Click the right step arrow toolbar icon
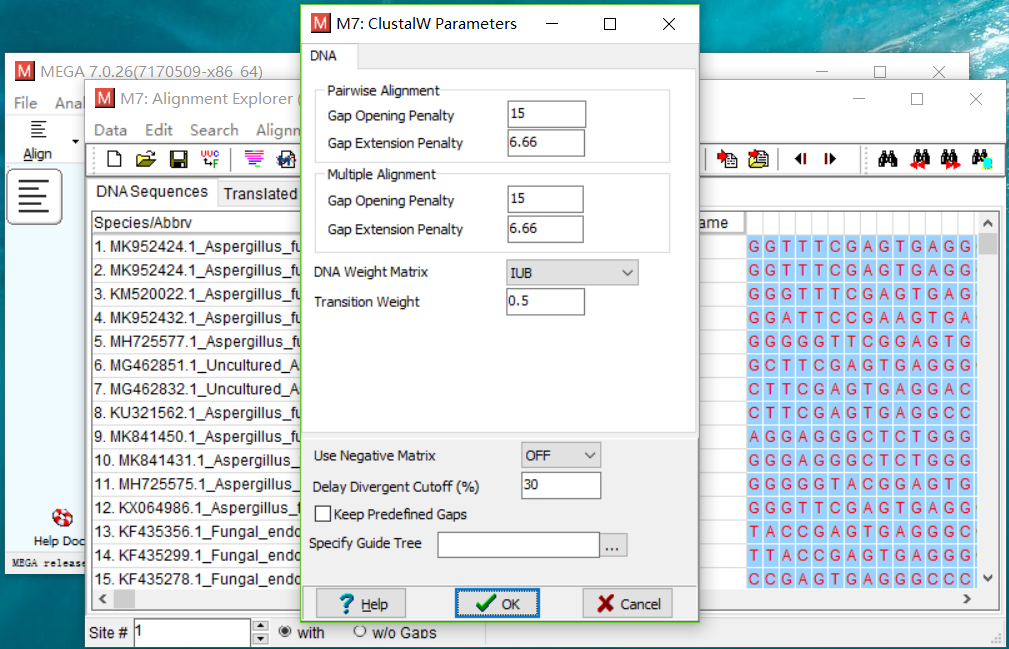1009x649 pixels. click(830, 159)
